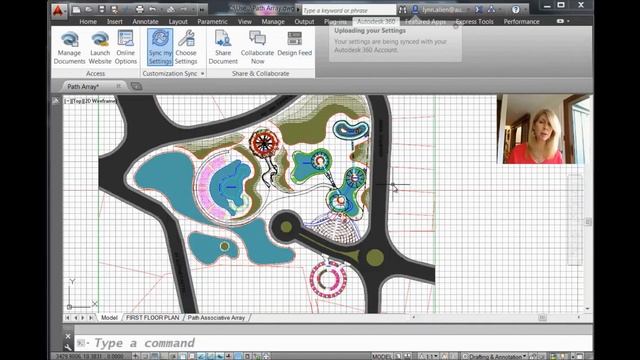This screenshot has height=360, width=640.
Task: Click the Type a keyword search field
Action: click(x=349, y=10)
